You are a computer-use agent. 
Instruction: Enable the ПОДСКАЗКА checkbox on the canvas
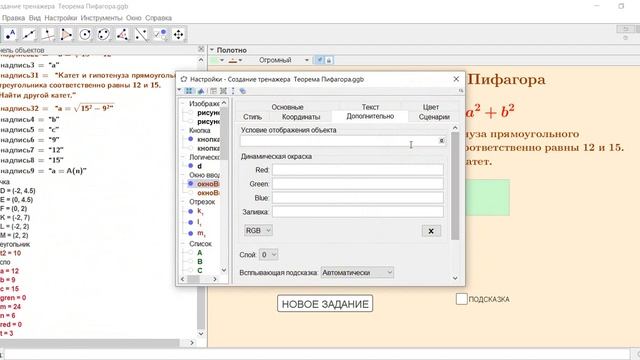pos(461,299)
